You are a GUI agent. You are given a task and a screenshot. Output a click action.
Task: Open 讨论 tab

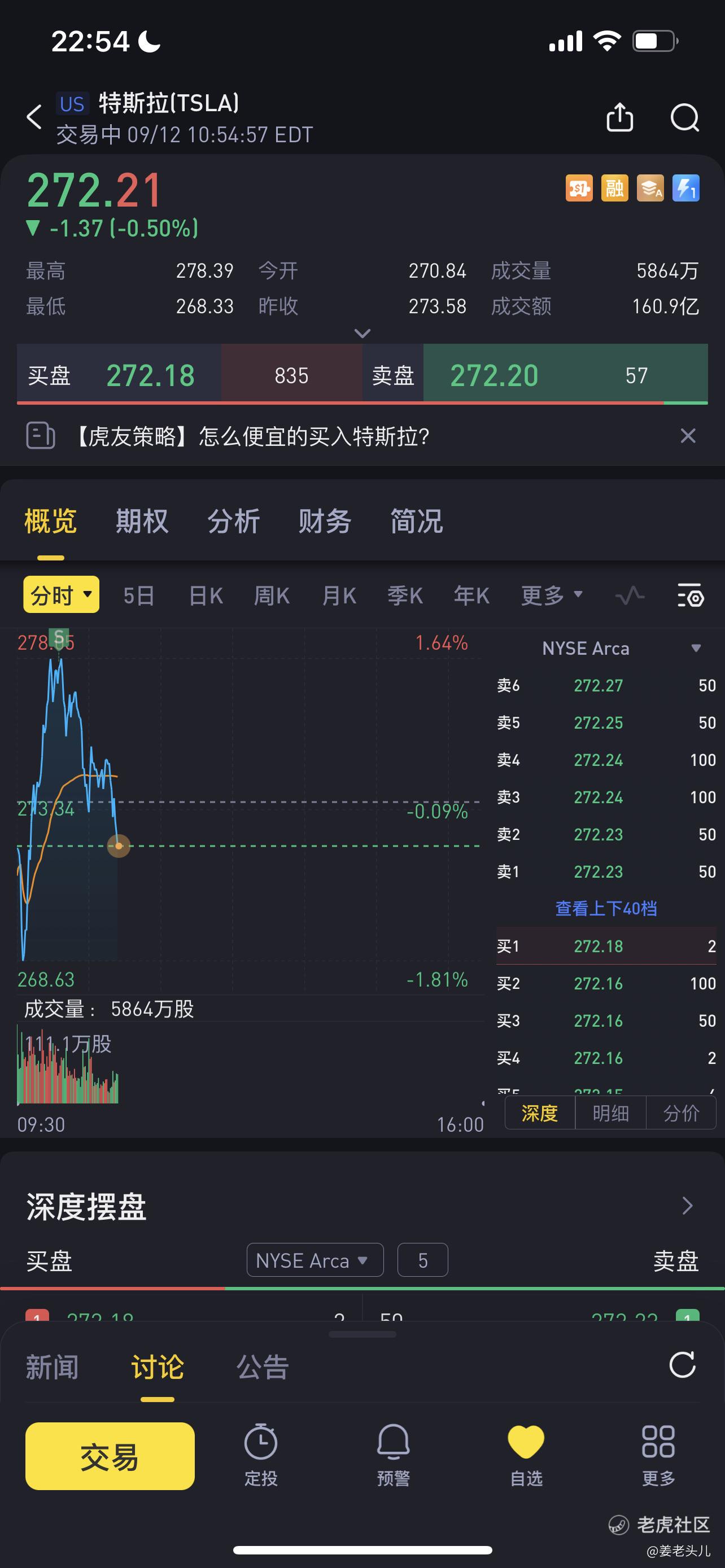[157, 1367]
